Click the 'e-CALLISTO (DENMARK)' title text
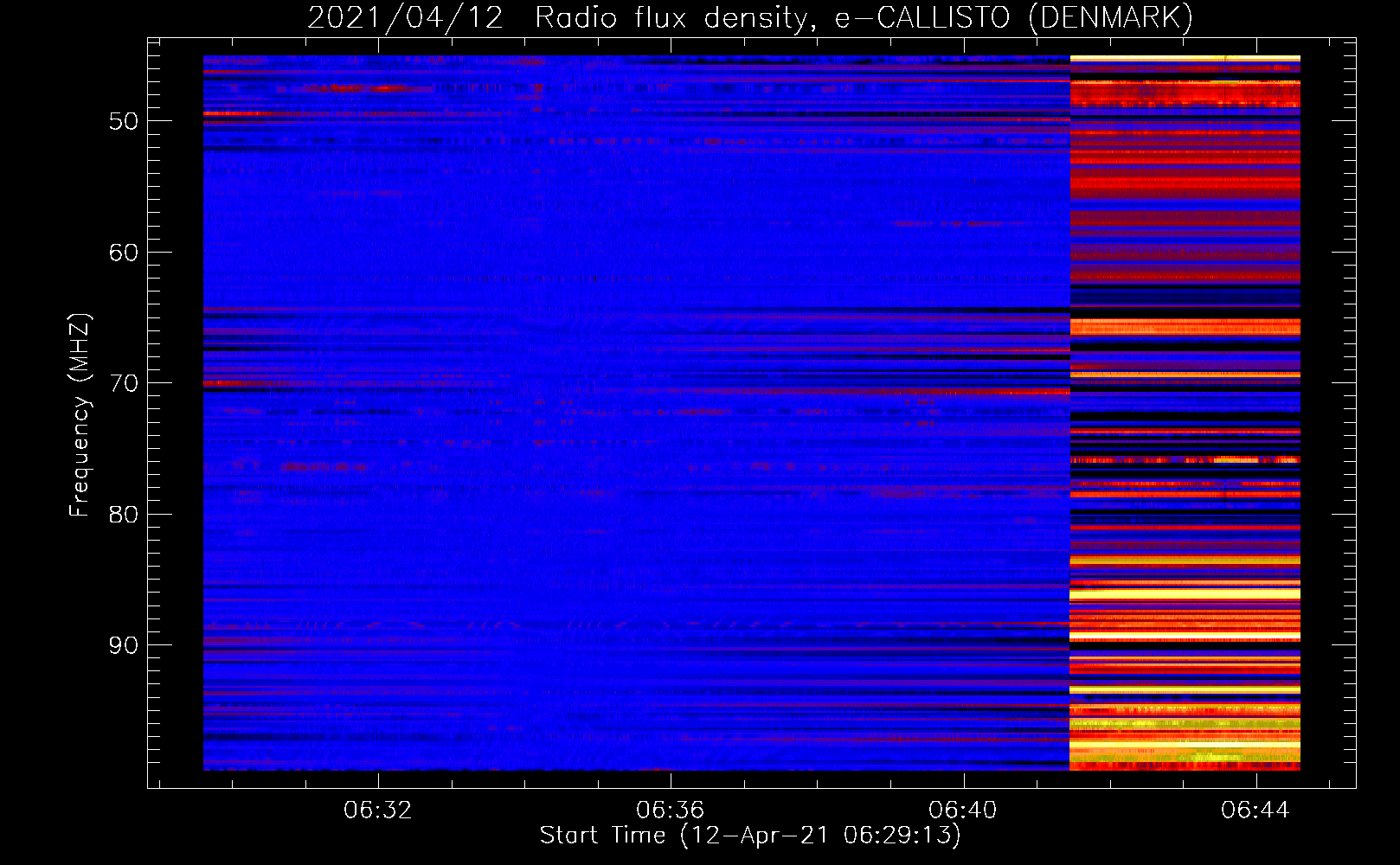 pos(1013,18)
